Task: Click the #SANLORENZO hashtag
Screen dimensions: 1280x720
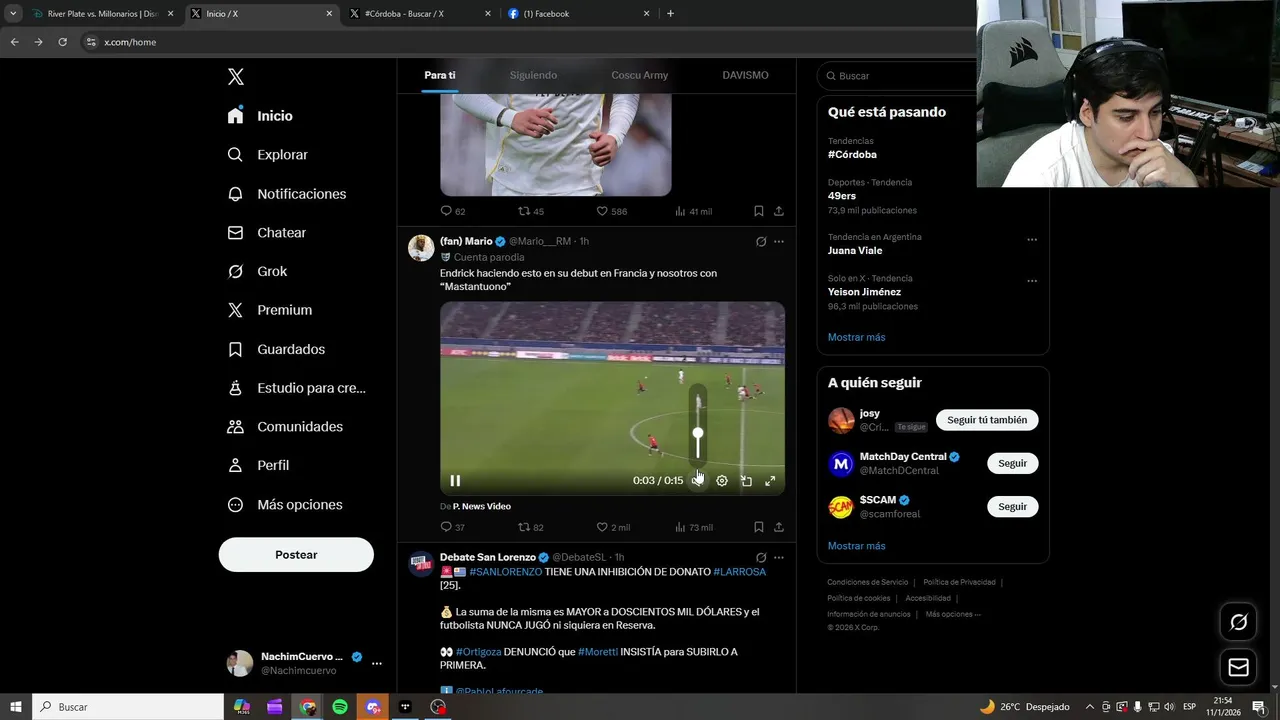Action: click(505, 572)
